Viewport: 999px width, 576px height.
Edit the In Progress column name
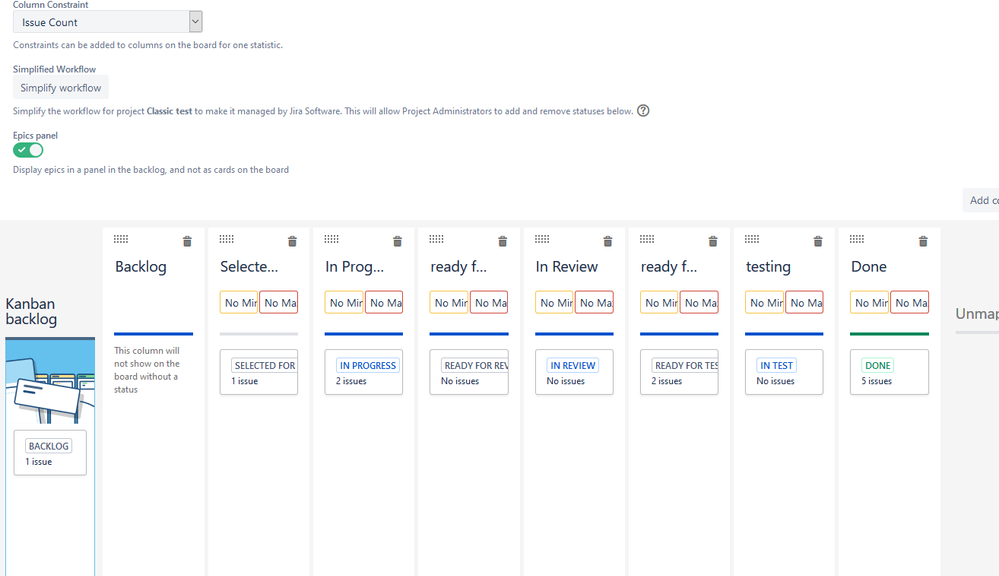tap(354, 266)
